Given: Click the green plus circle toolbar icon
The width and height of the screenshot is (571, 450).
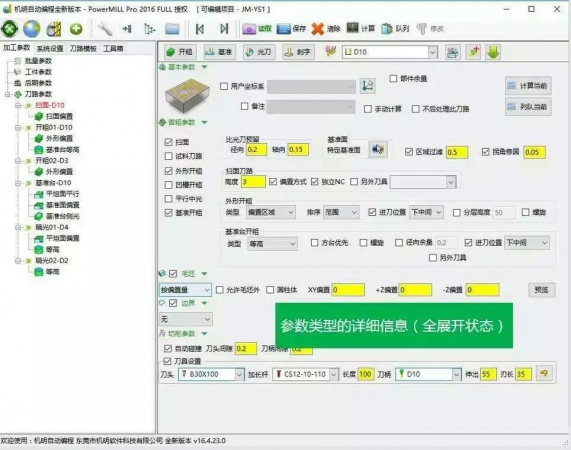Looking at the screenshot, I should [x=76, y=29].
